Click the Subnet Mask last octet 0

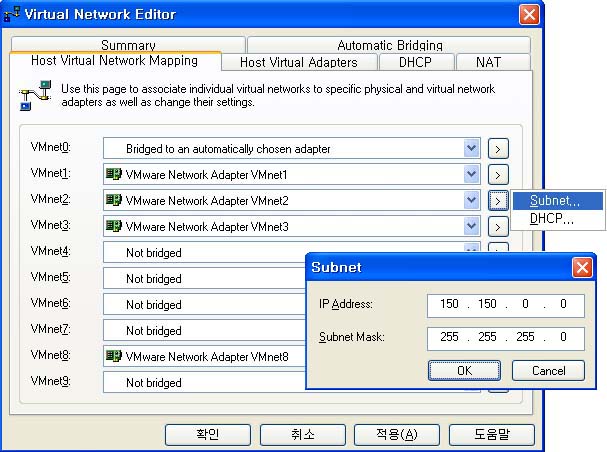coord(563,337)
